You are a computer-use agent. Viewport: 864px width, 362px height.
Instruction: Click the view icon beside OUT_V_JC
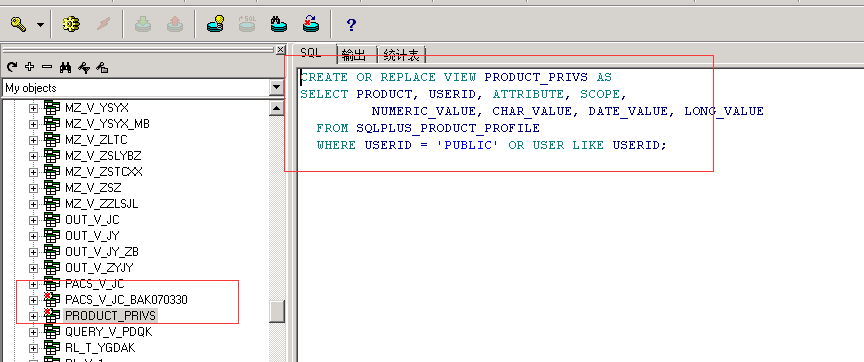point(52,219)
